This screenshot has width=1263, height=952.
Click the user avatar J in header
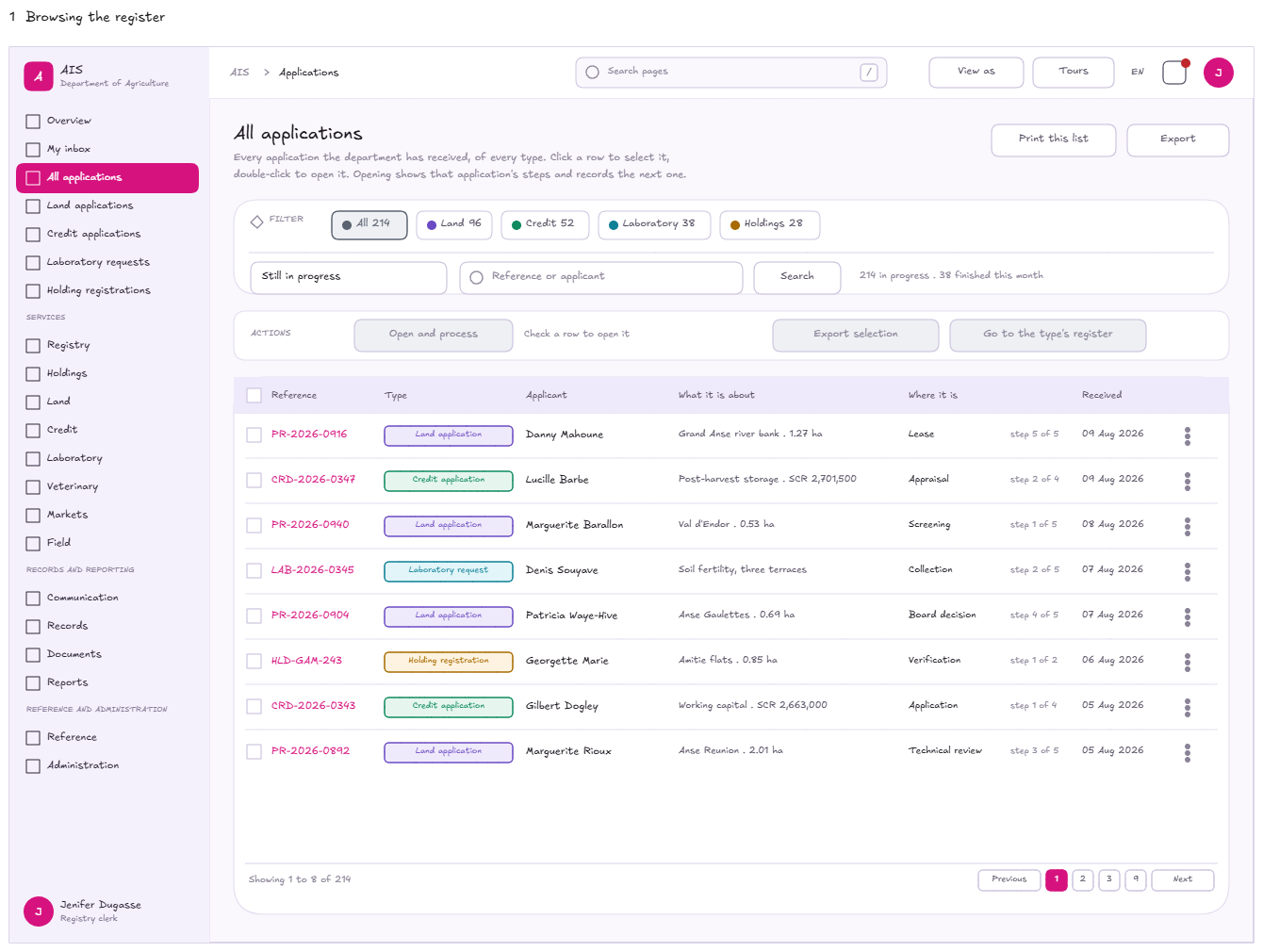click(x=1219, y=73)
